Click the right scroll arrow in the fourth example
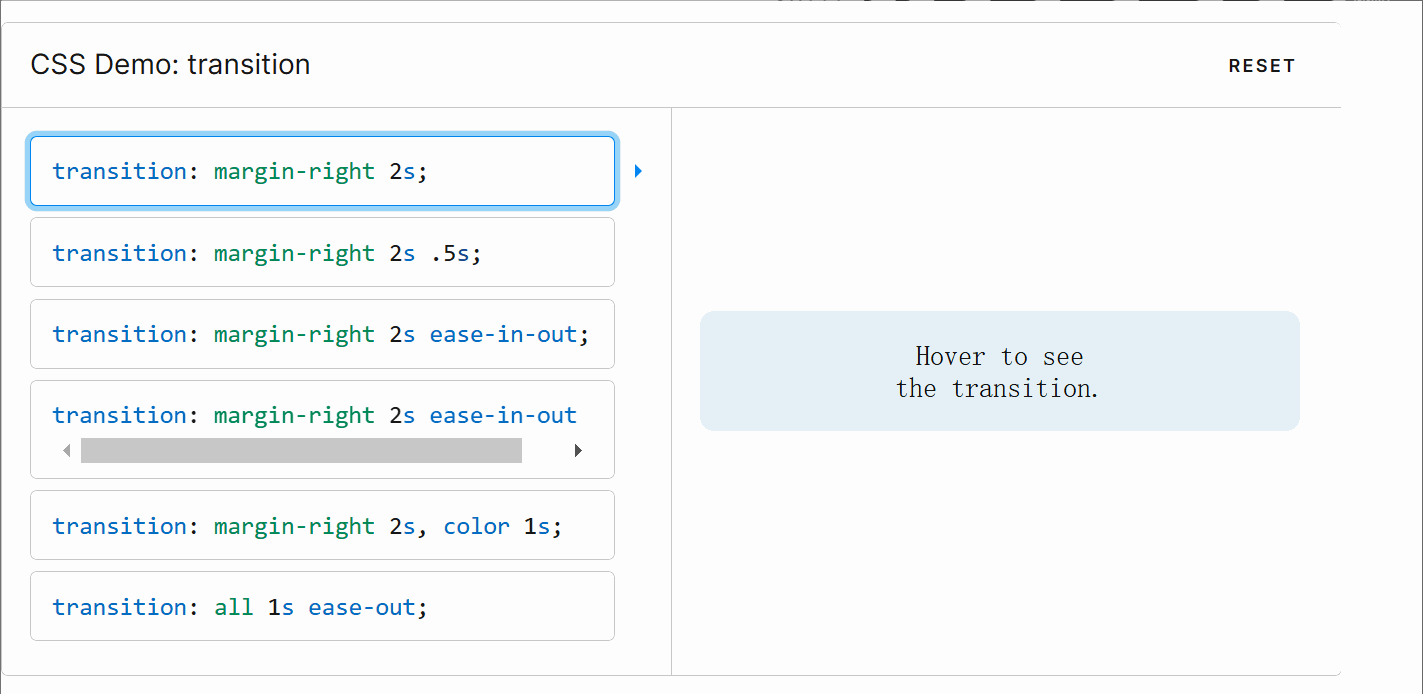Screen dimensions: 1423x694 tap(578, 450)
